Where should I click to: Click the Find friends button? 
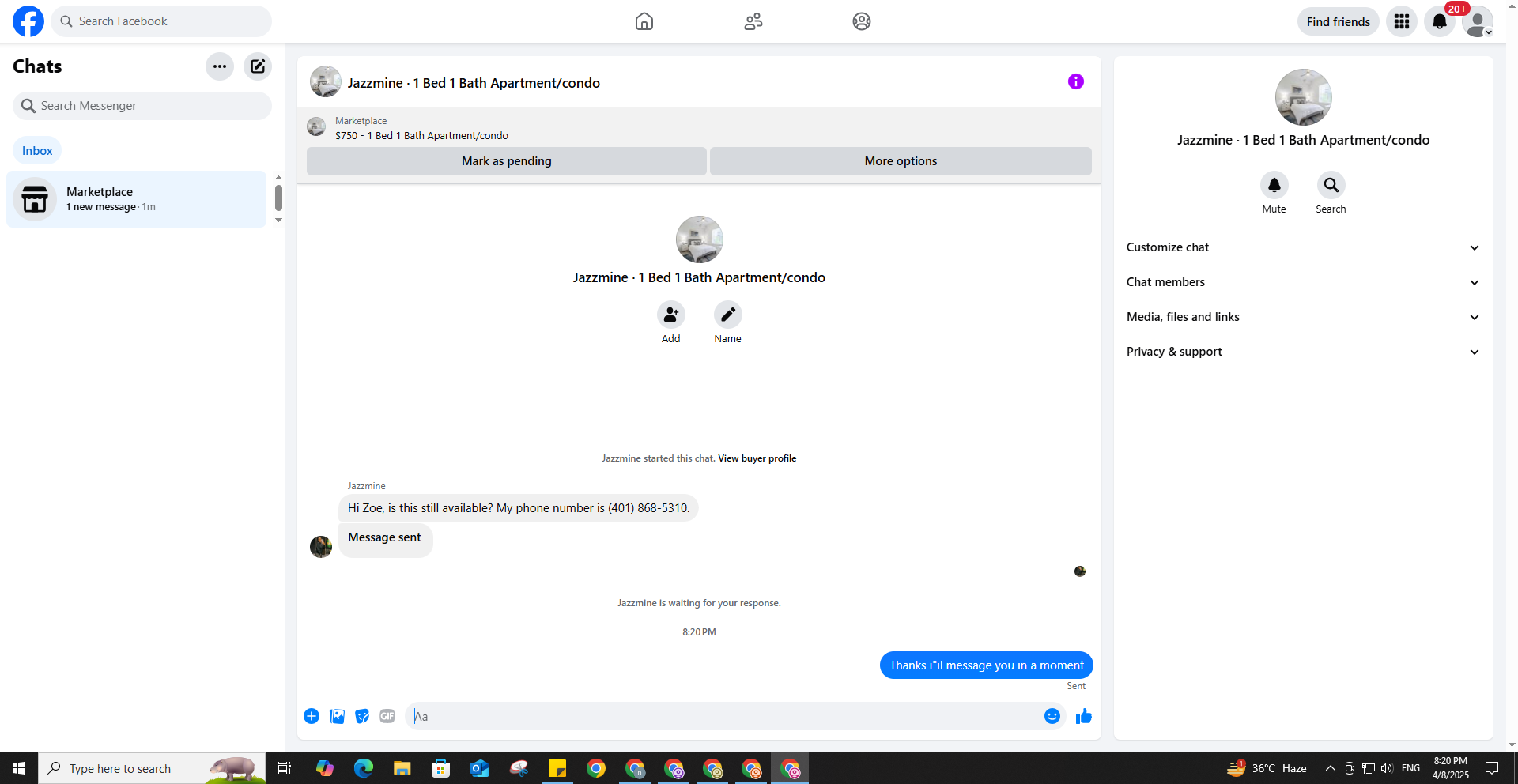click(1338, 21)
